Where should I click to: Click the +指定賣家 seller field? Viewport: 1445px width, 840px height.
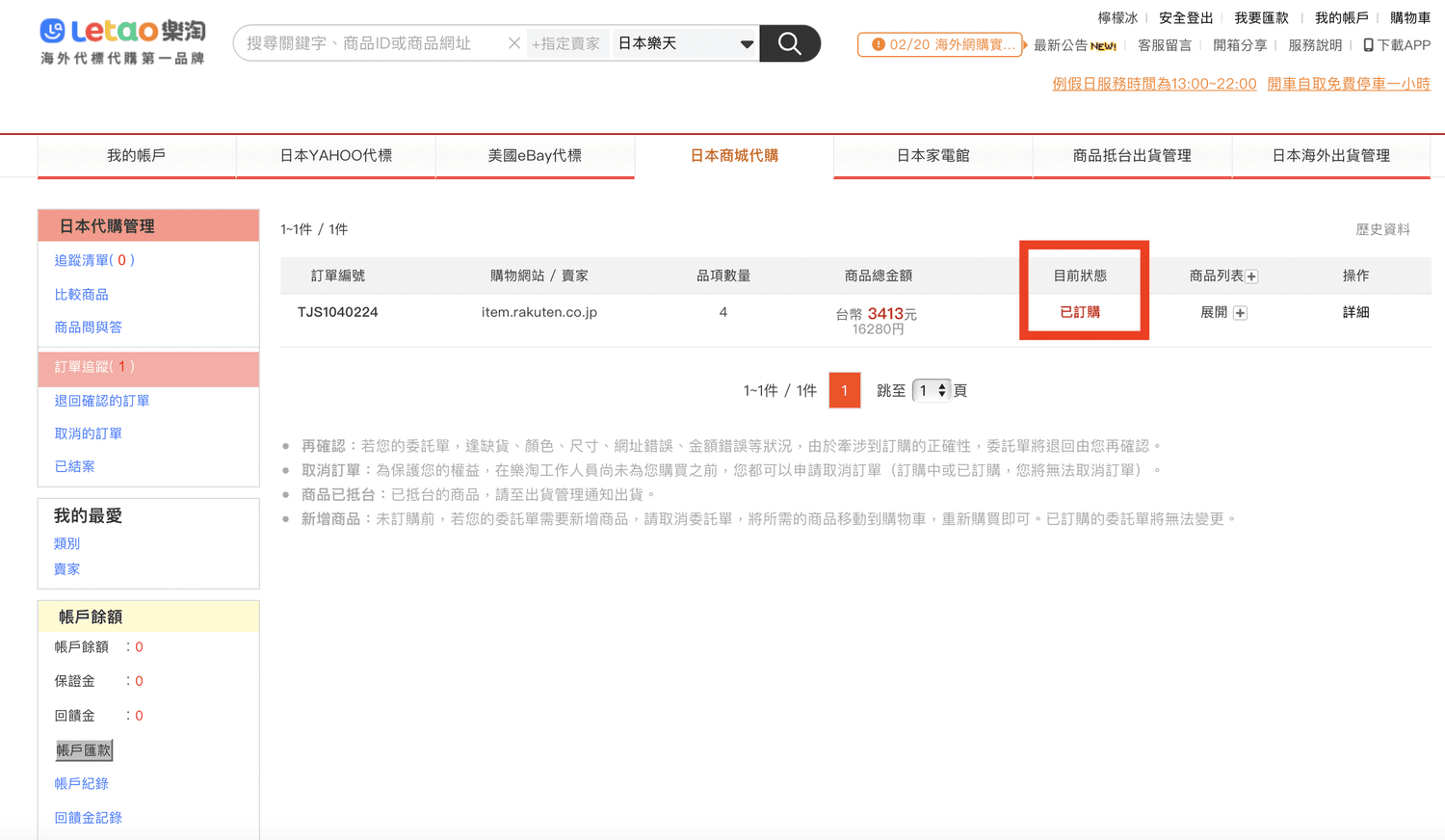[565, 43]
